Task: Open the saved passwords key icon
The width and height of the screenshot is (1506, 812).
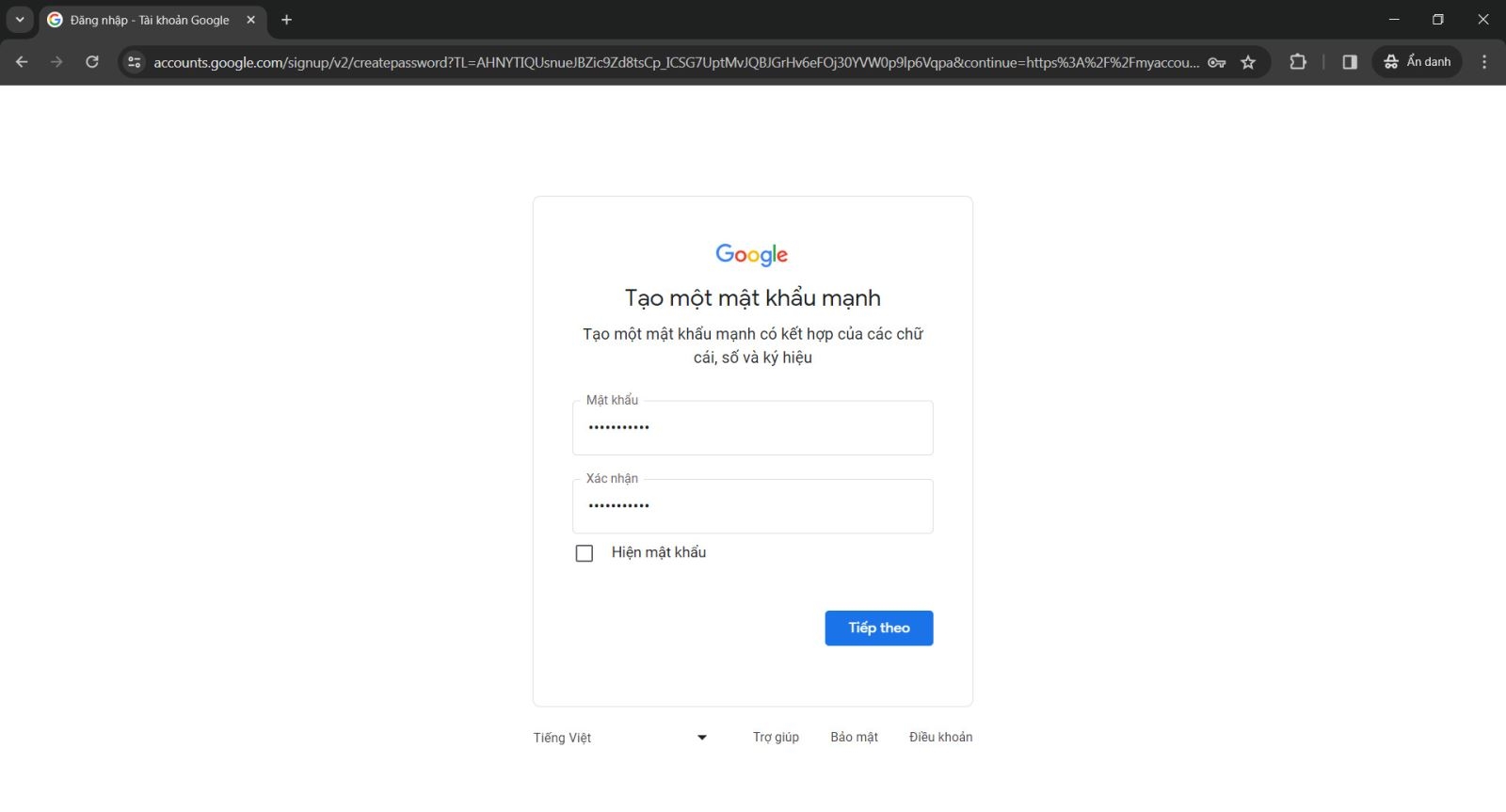Action: click(x=1217, y=62)
